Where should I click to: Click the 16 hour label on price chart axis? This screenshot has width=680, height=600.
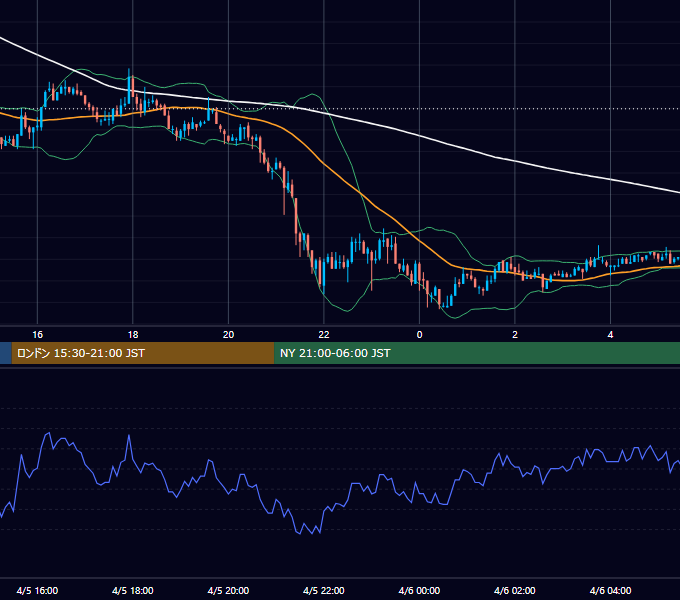coord(38,335)
